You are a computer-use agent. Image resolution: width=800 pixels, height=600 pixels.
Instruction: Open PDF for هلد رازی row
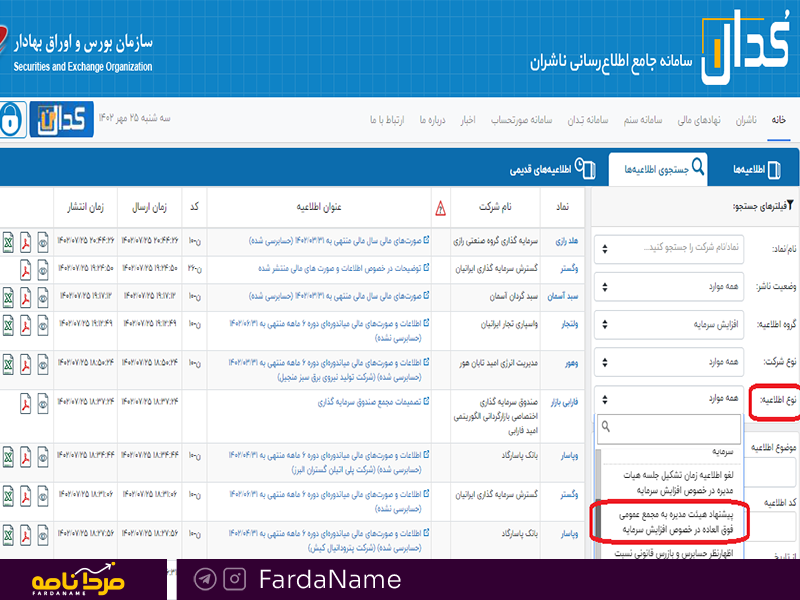26,242
